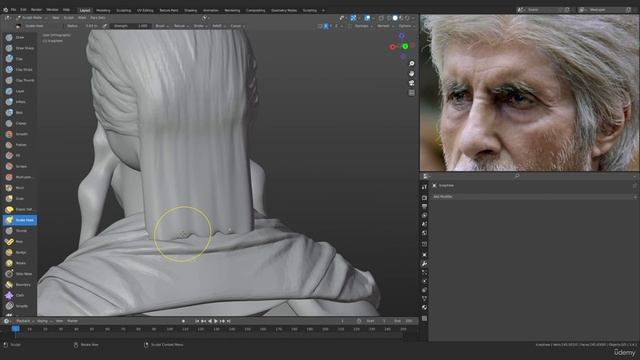Select the Smooth brush
Viewport: 640px width, 360px height.
(x=19, y=134)
